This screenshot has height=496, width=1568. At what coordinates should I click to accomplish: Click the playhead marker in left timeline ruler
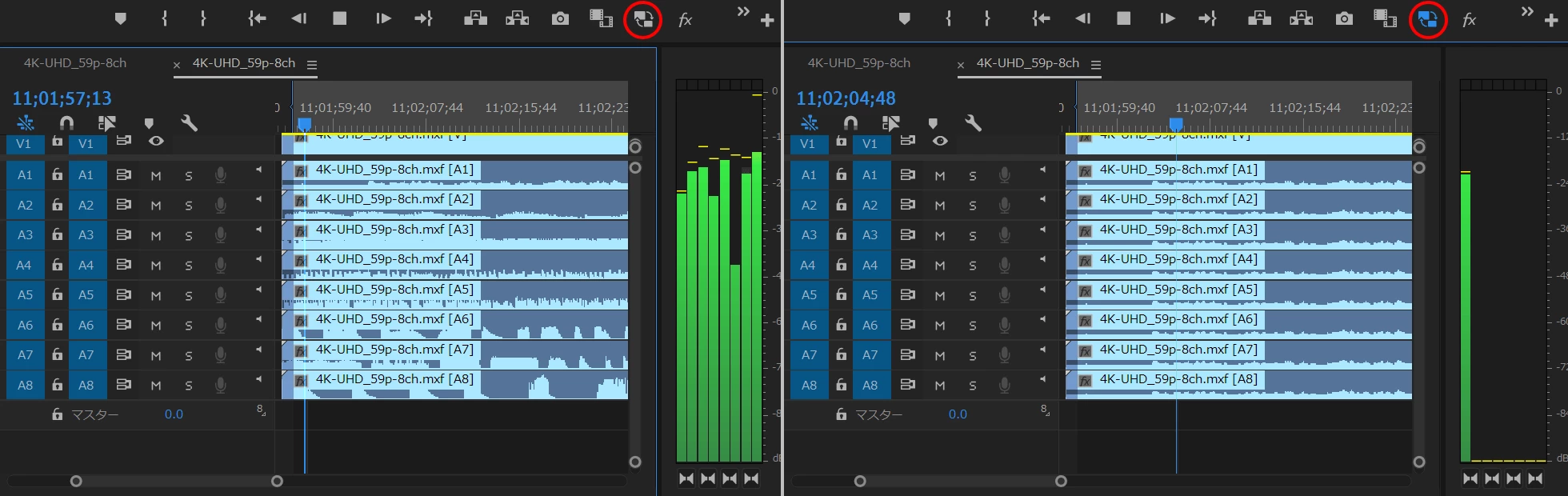click(x=304, y=125)
